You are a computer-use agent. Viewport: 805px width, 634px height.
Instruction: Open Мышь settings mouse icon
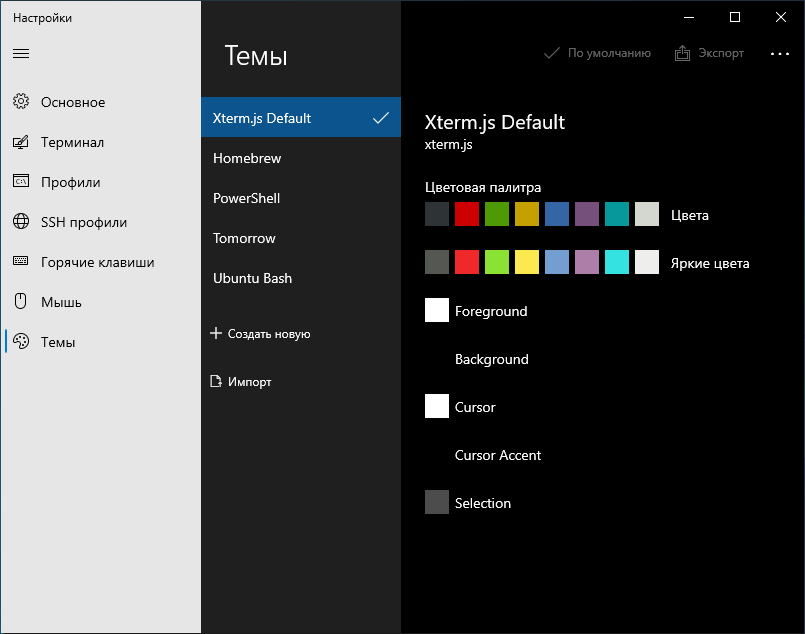click(x=20, y=302)
